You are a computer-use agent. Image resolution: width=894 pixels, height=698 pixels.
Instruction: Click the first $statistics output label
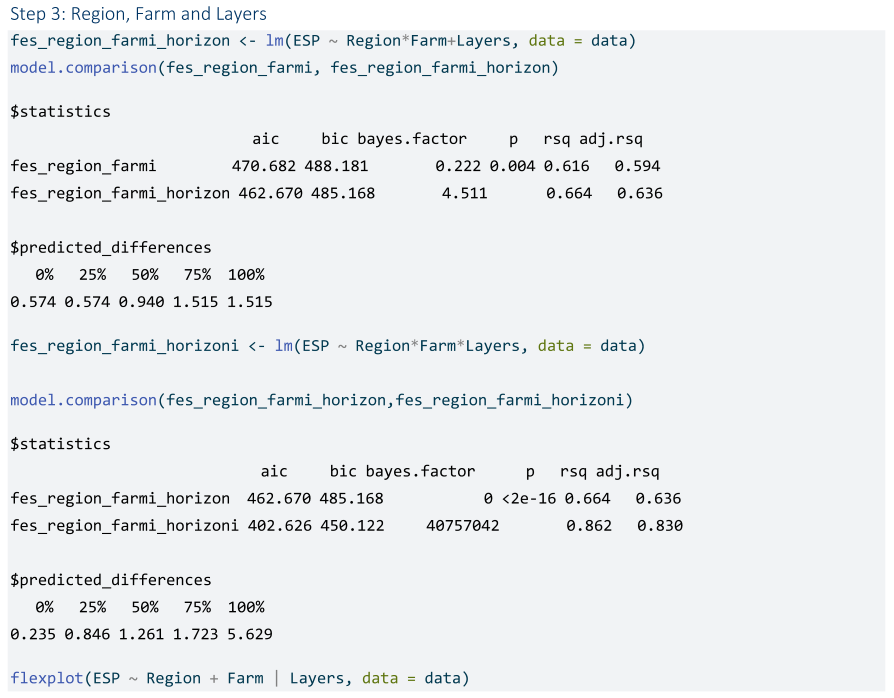tap(60, 112)
